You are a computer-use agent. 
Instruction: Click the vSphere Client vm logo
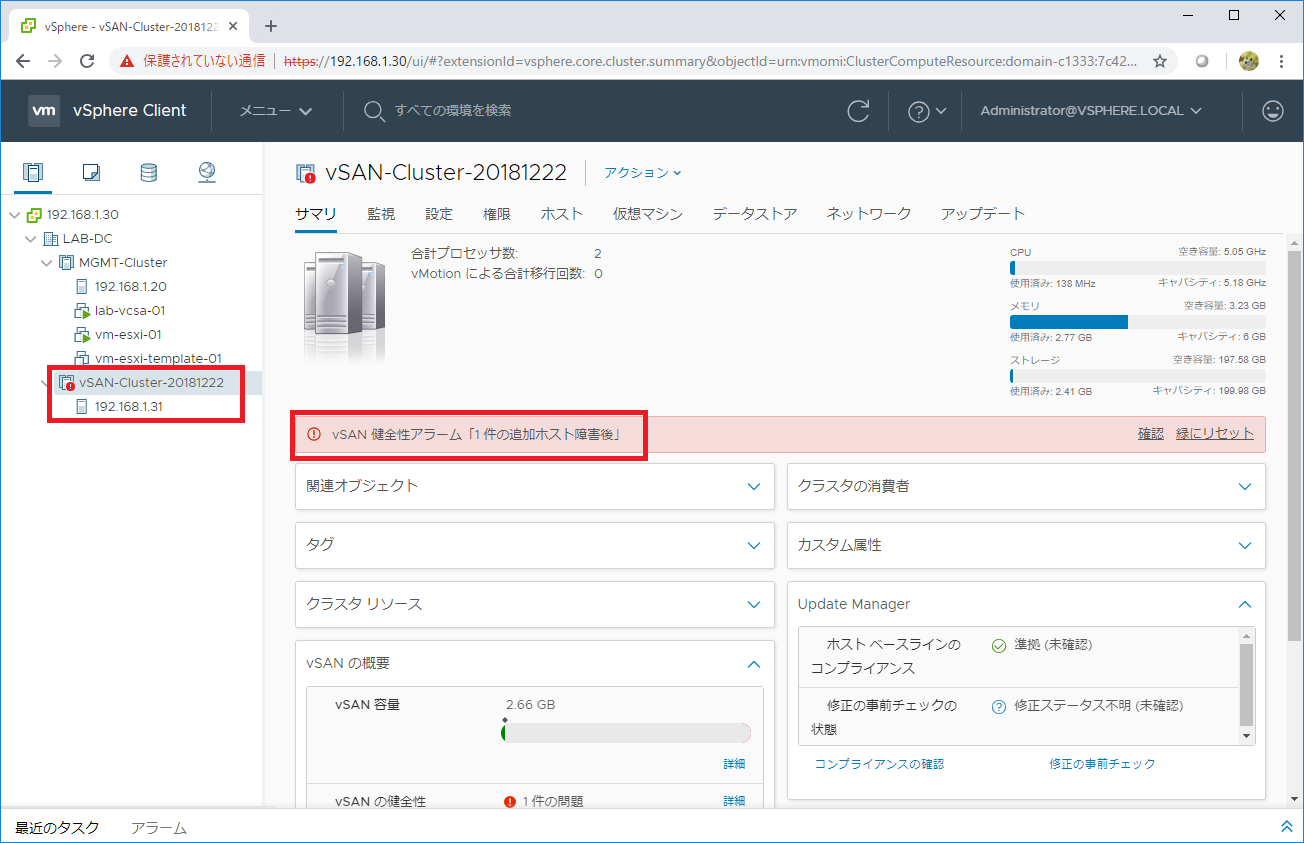point(44,111)
